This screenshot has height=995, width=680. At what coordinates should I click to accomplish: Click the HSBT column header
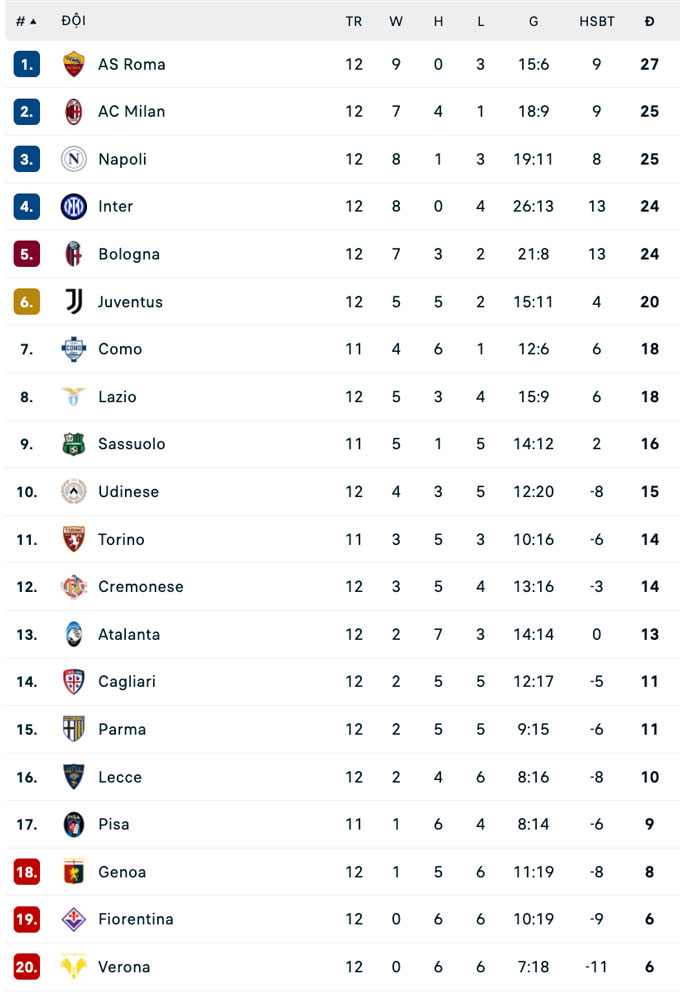(597, 21)
